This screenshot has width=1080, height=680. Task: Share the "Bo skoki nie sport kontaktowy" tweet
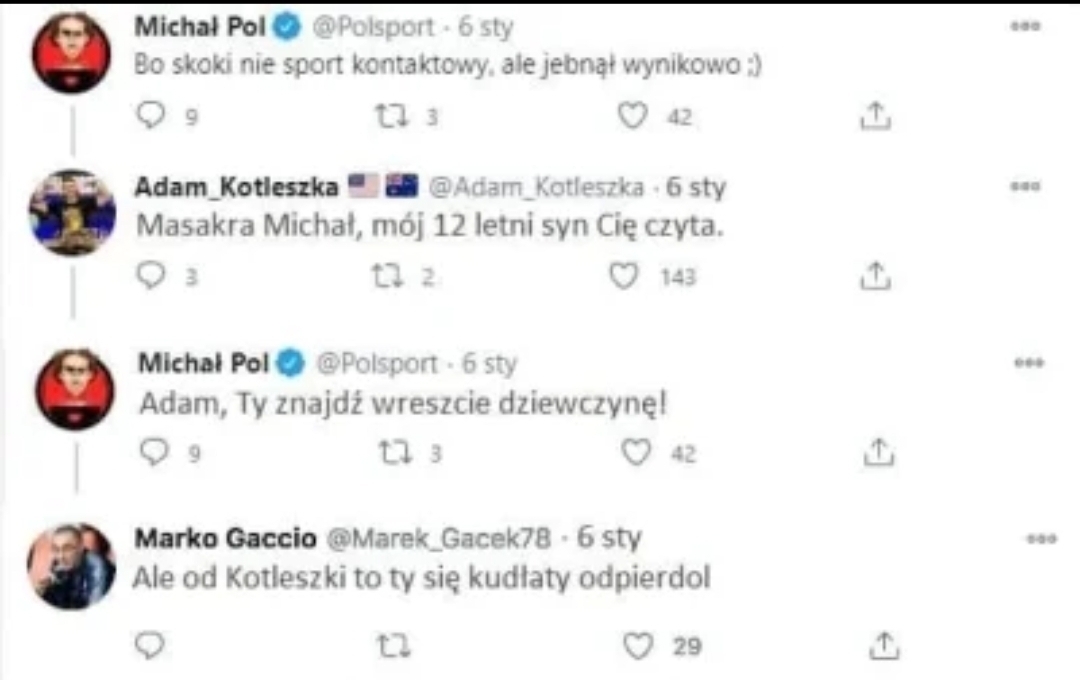(x=875, y=117)
